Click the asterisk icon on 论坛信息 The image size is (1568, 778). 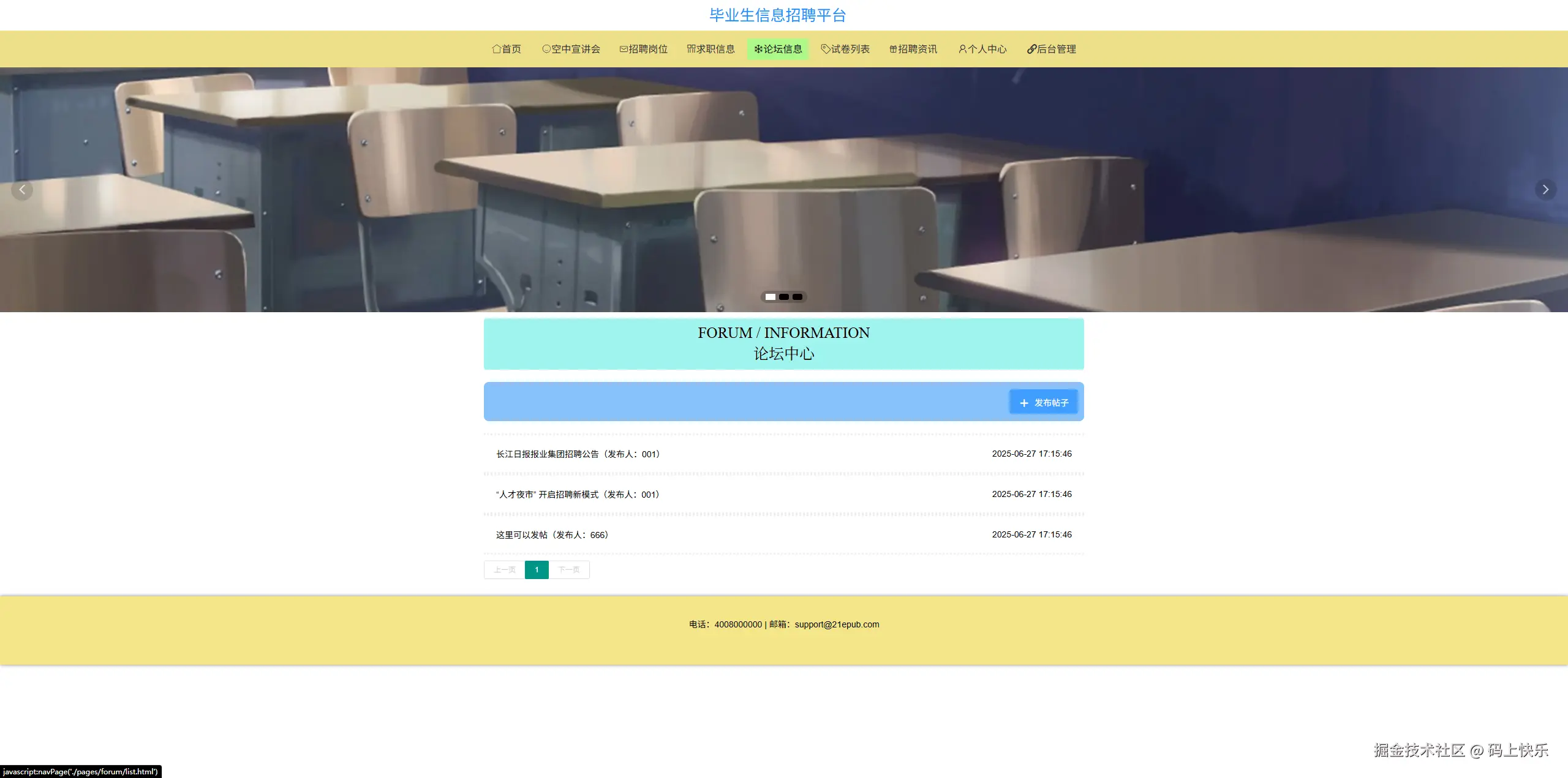coord(758,49)
